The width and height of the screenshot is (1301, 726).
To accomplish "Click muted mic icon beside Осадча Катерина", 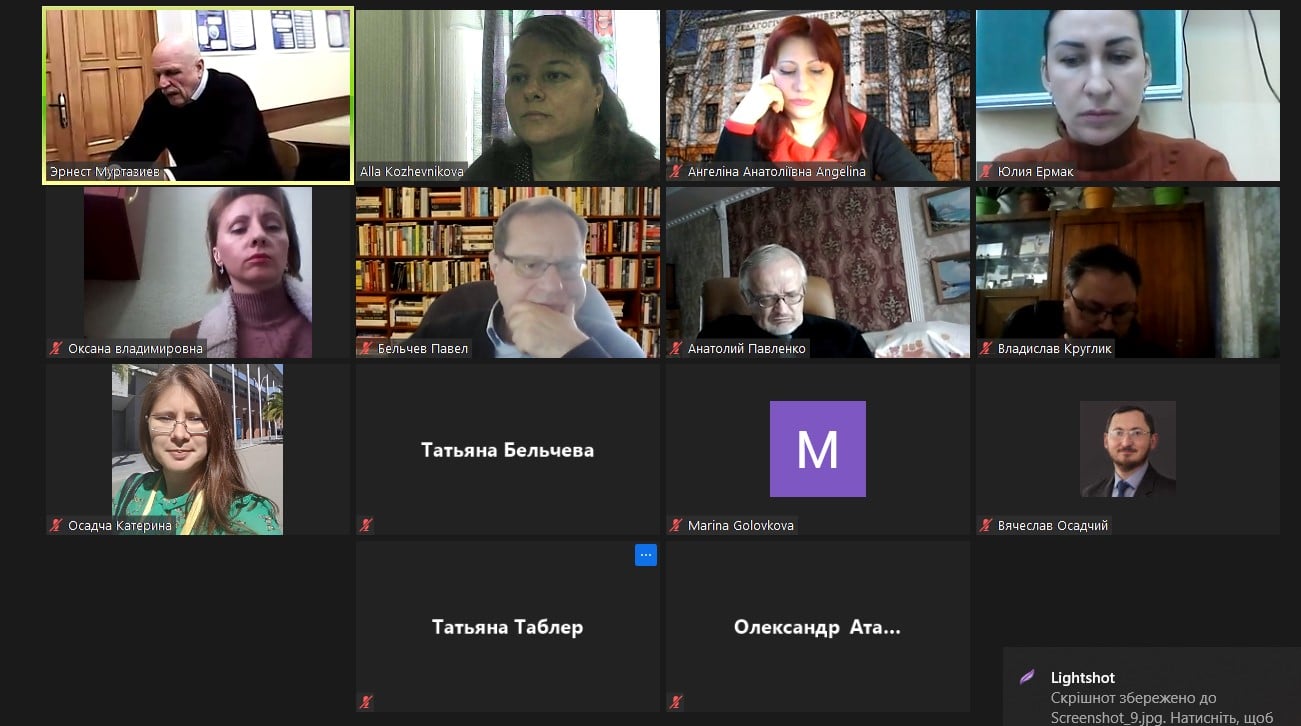I will (x=57, y=525).
